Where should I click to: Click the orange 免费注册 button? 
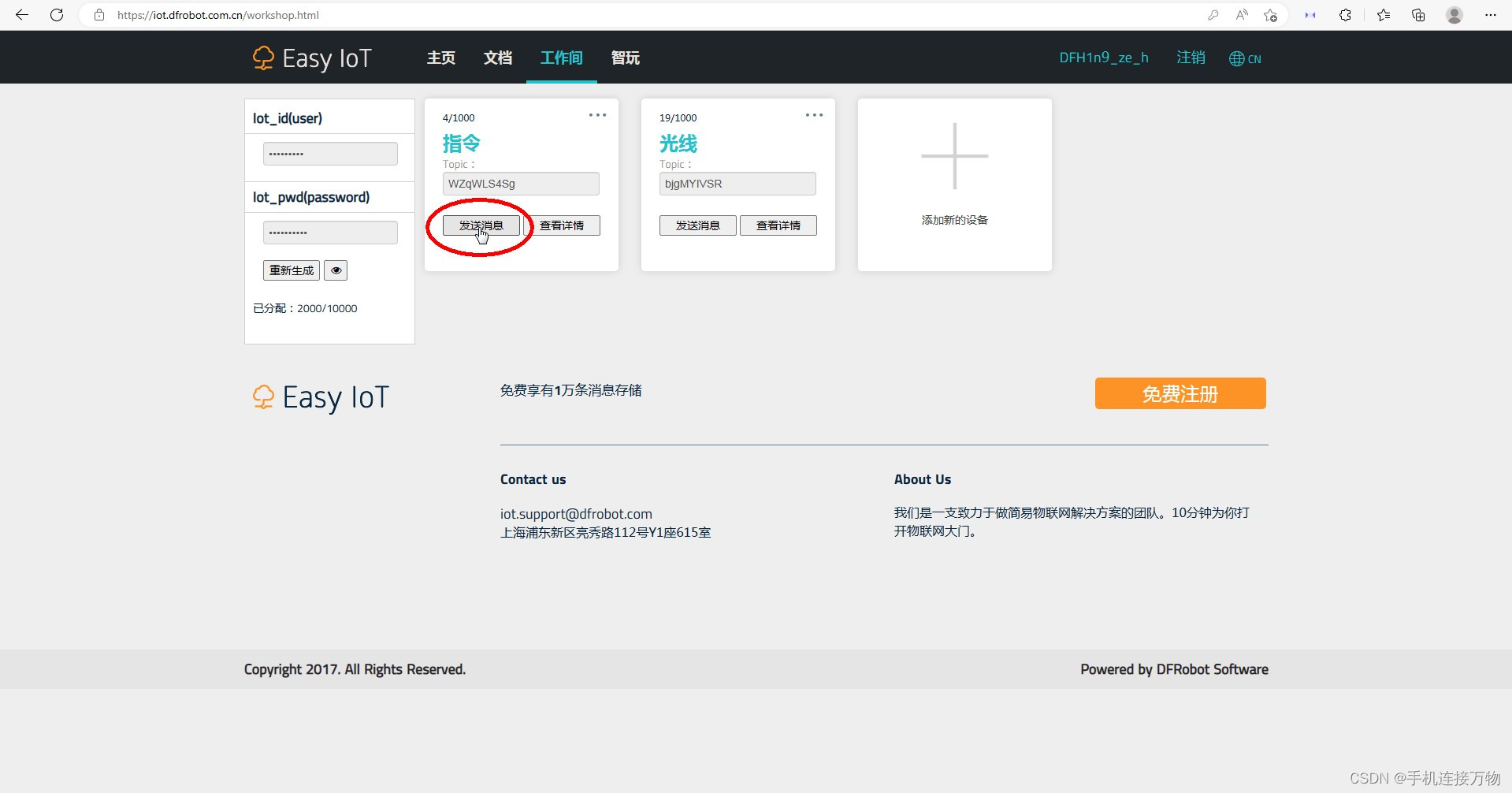click(1180, 393)
